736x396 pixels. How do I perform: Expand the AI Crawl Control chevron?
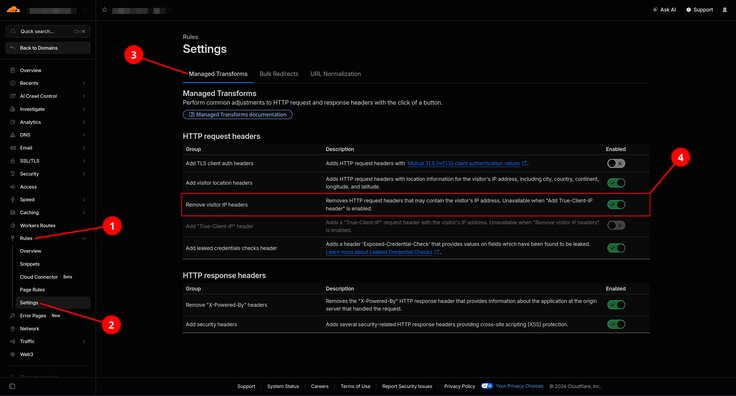[84, 96]
